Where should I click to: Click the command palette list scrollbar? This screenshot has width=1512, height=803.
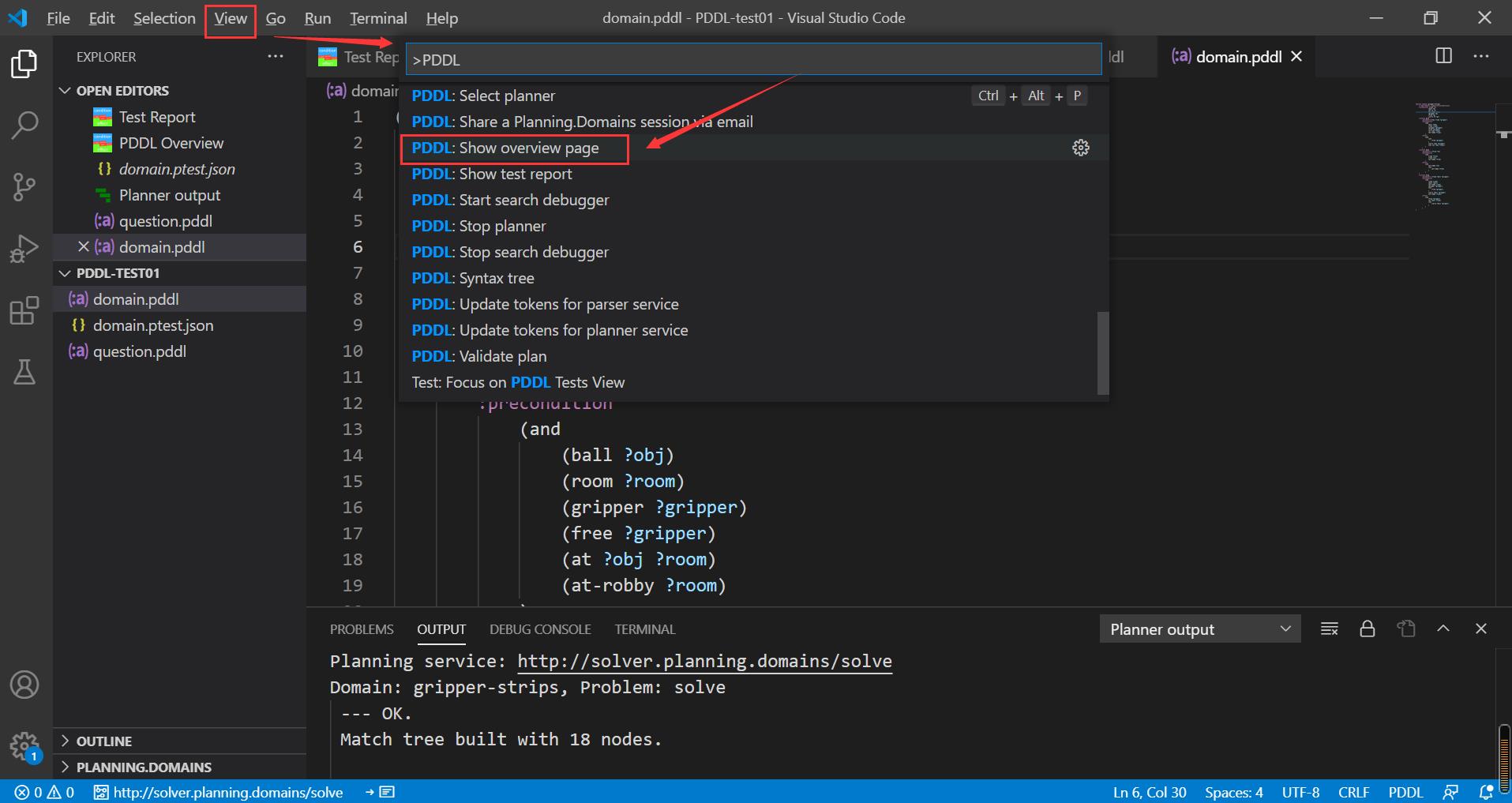[x=1103, y=353]
